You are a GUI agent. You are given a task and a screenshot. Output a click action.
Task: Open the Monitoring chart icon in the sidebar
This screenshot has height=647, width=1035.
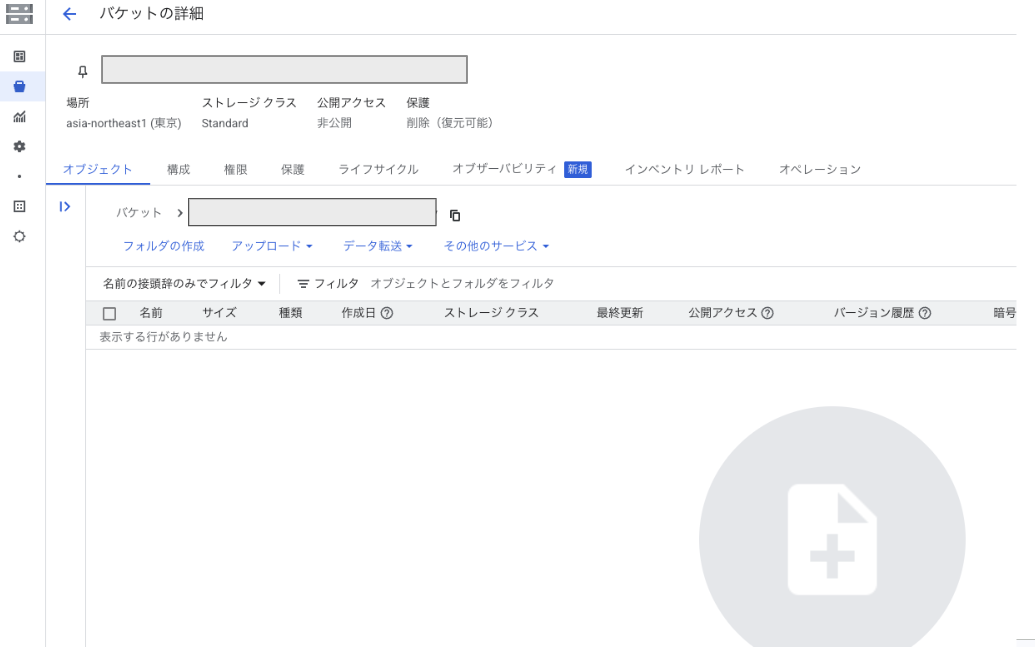(19, 117)
